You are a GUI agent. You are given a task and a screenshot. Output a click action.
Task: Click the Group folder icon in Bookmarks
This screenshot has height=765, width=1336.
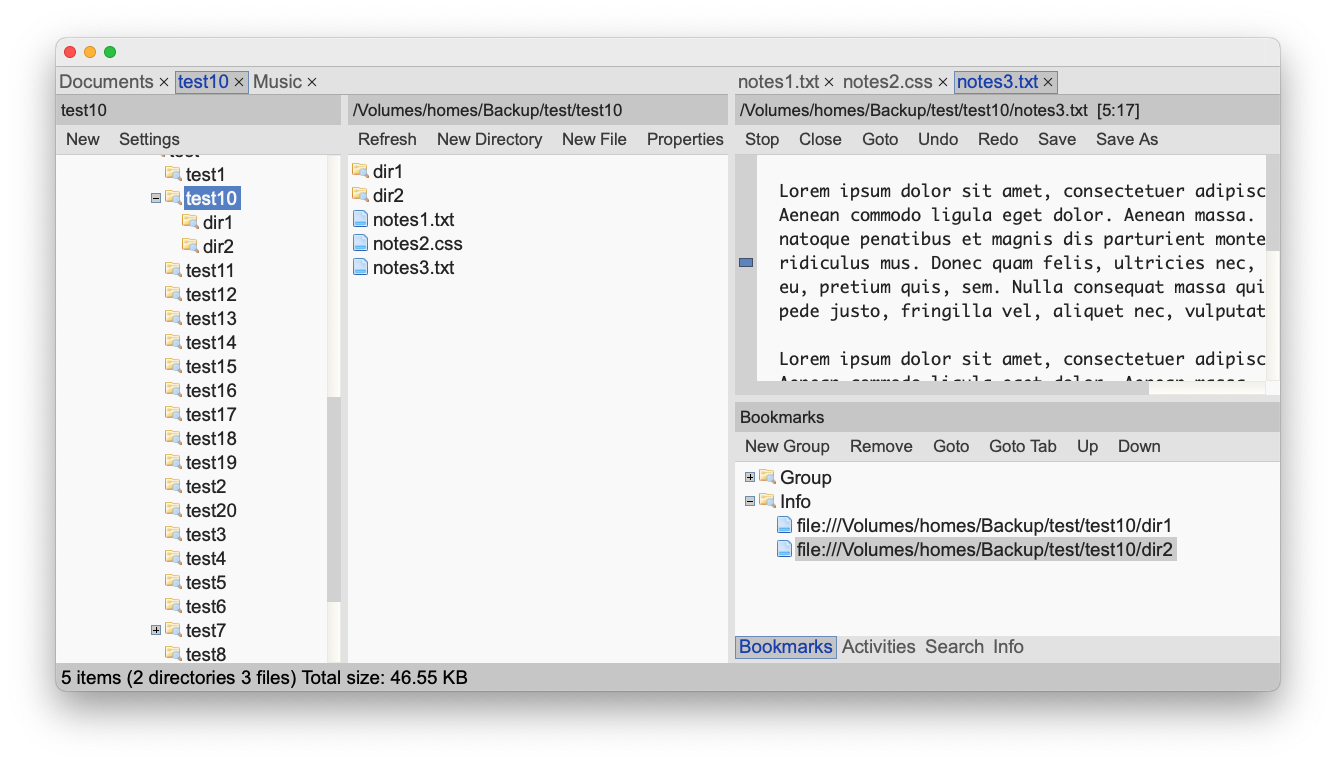pyautogui.click(x=767, y=477)
